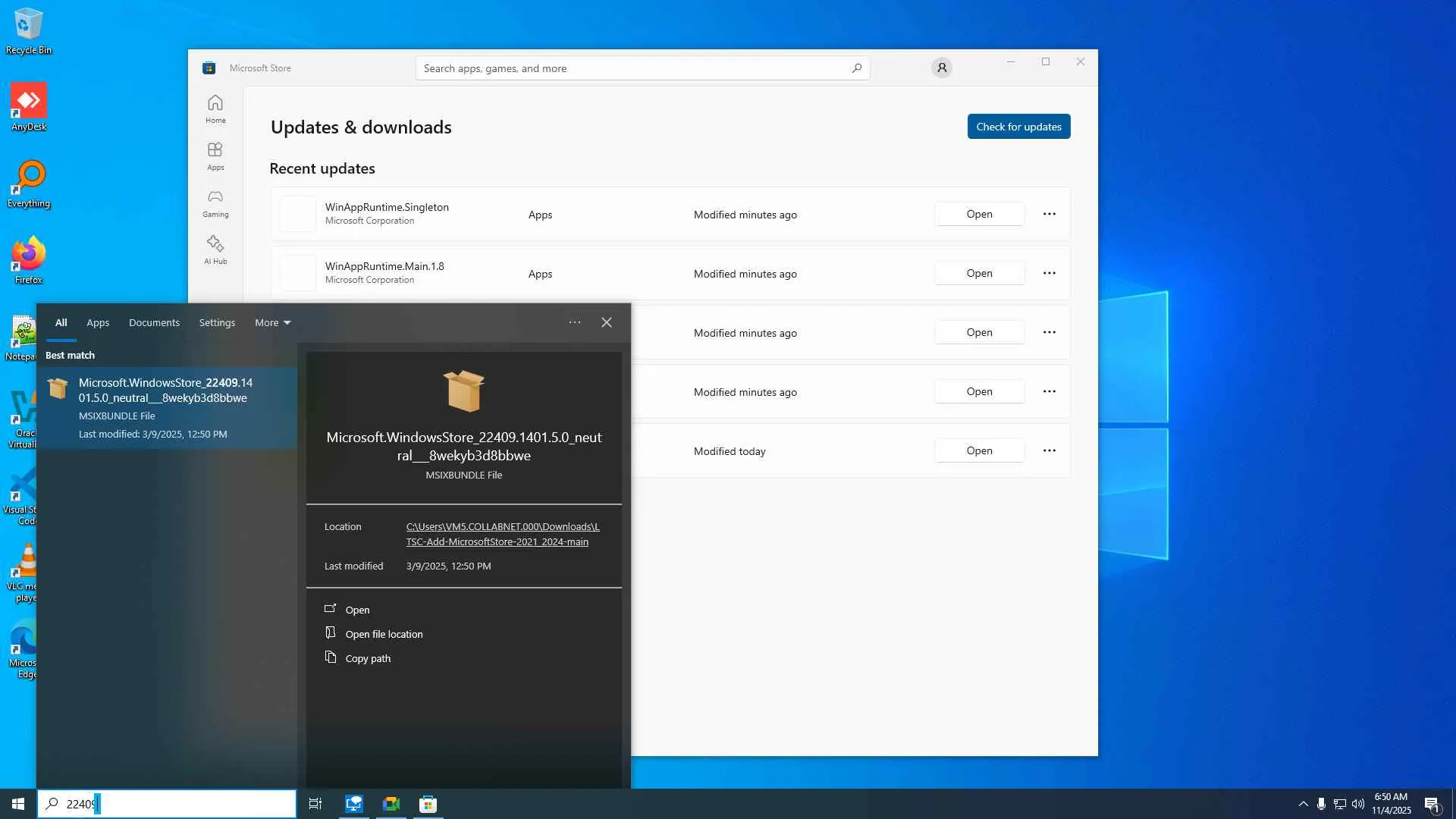Switch to Settings search tab
1456x819 pixels.
[x=217, y=322]
